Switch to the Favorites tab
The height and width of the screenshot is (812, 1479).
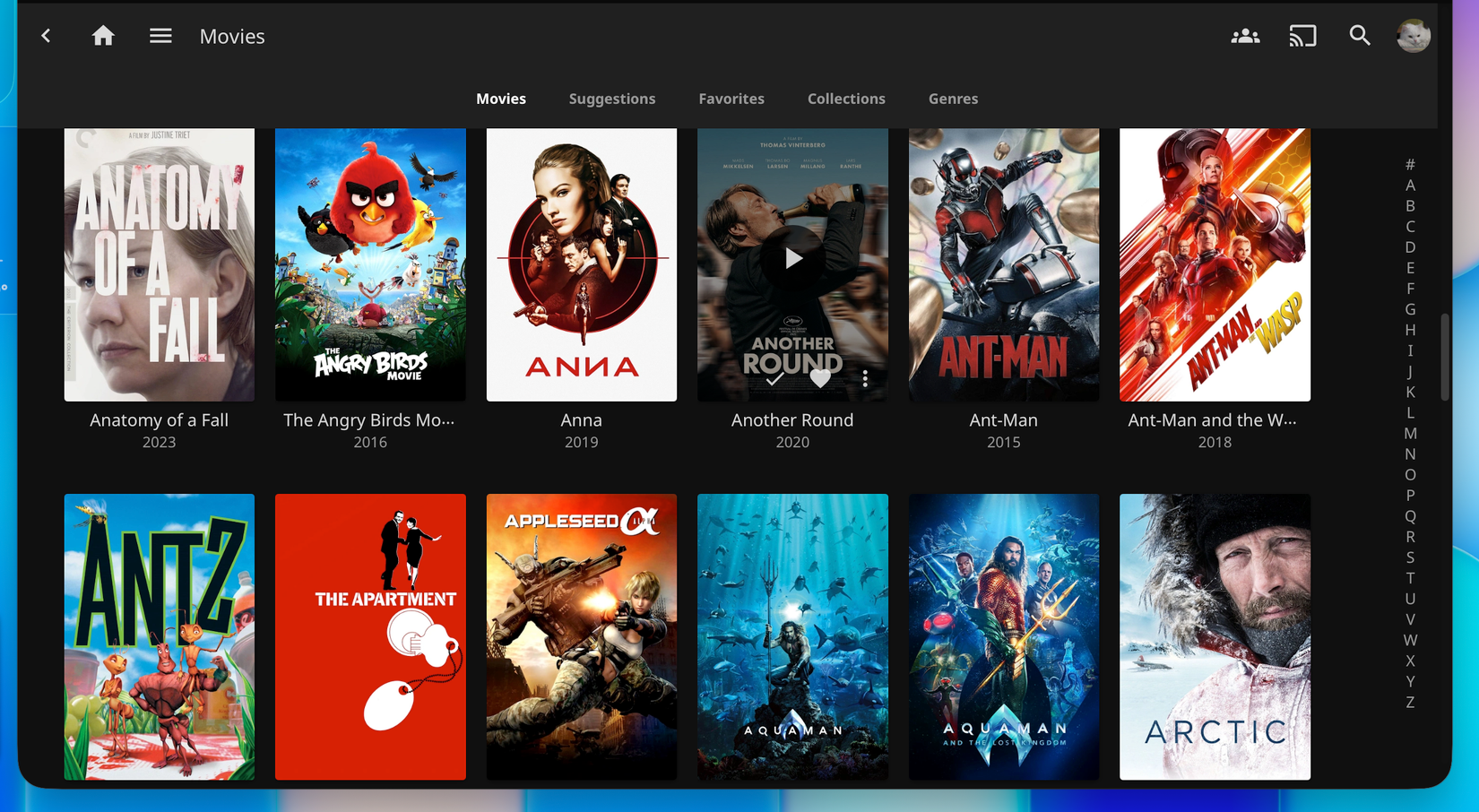(x=731, y=99)
